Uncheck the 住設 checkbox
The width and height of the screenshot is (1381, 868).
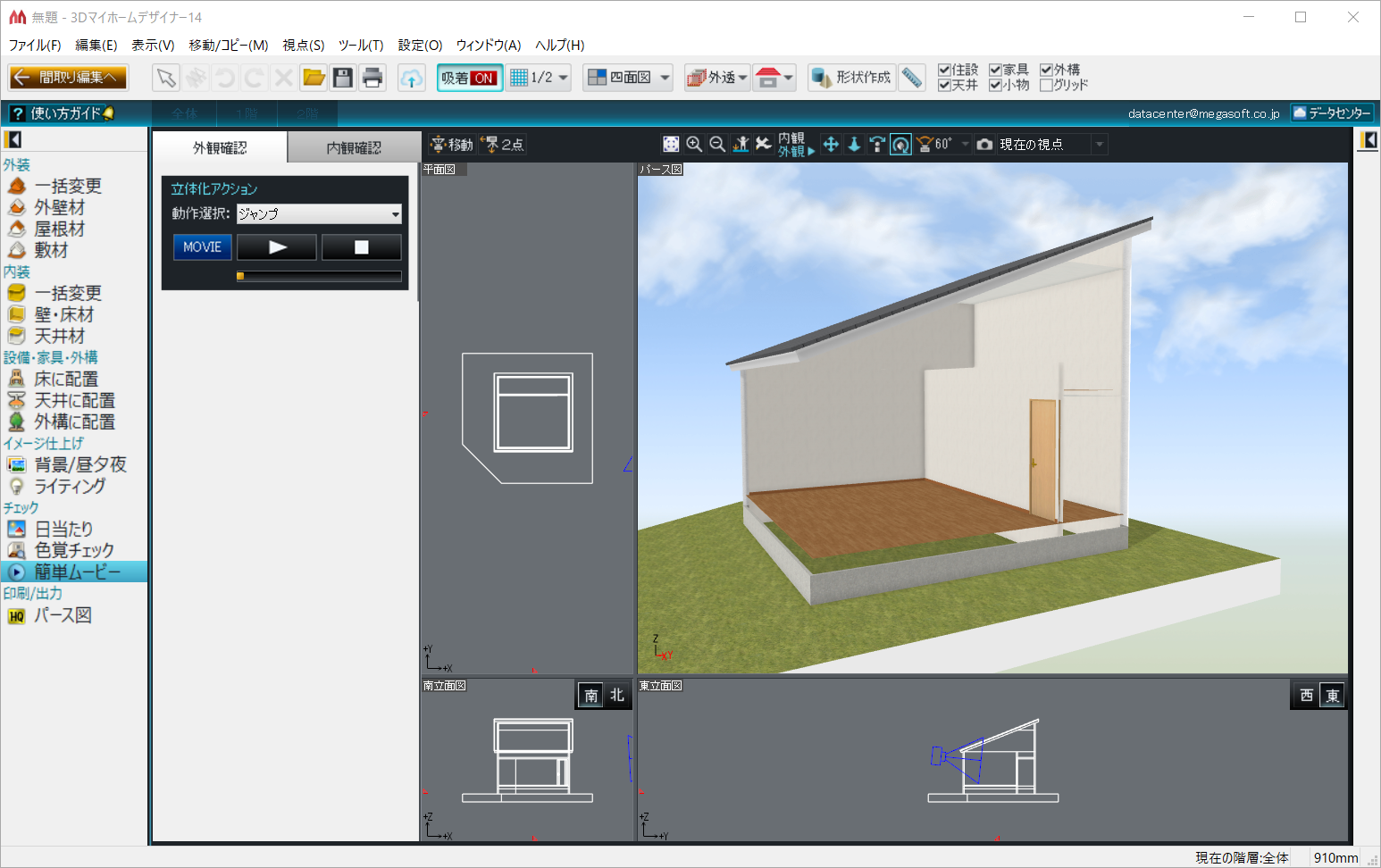coord(944,70)
